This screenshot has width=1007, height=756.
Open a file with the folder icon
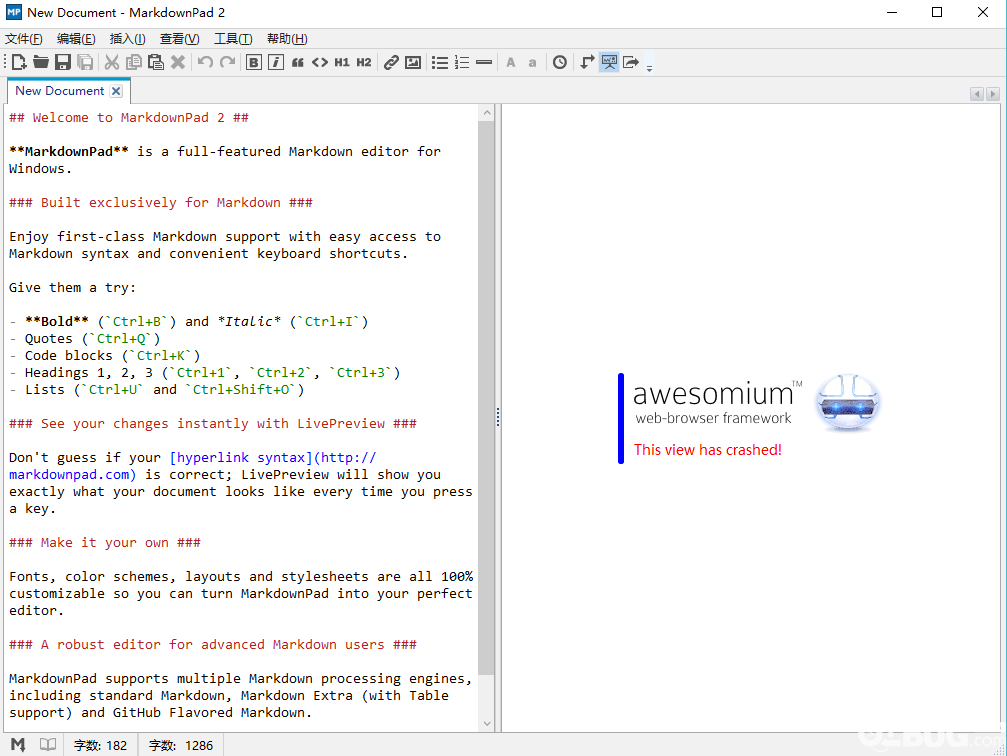click(x=40, y=62)
